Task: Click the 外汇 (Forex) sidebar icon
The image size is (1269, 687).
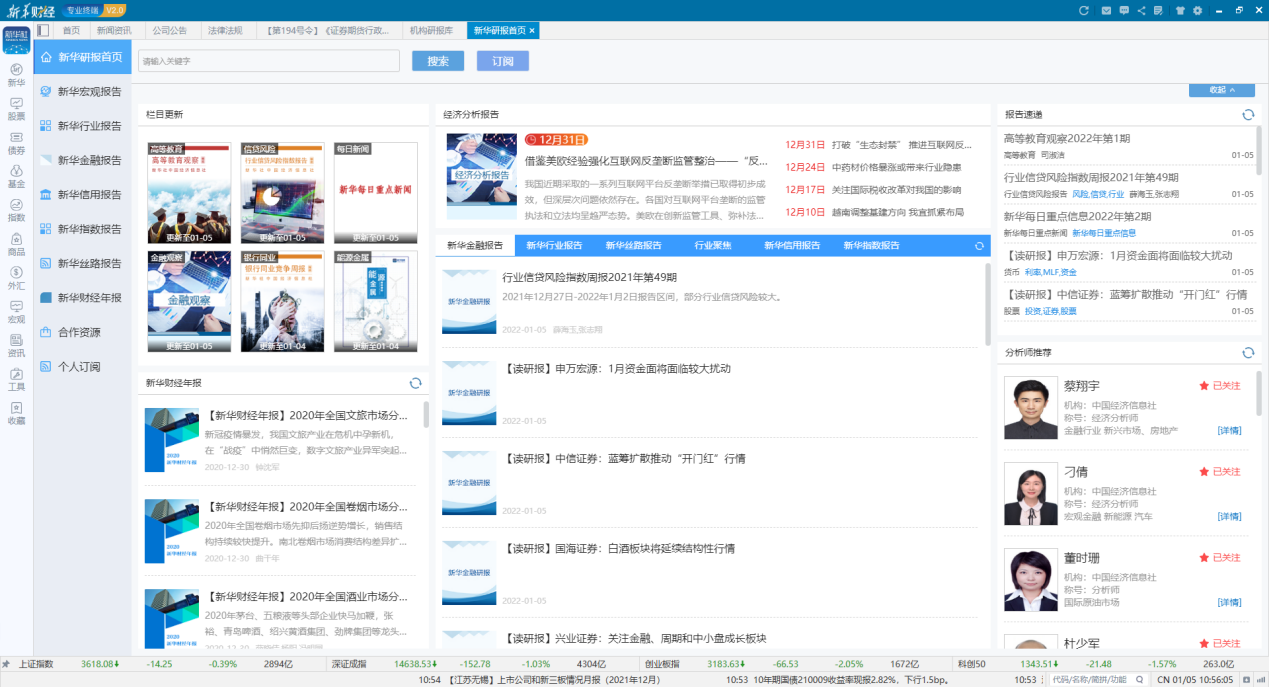Action: click(x=16, y=278)
